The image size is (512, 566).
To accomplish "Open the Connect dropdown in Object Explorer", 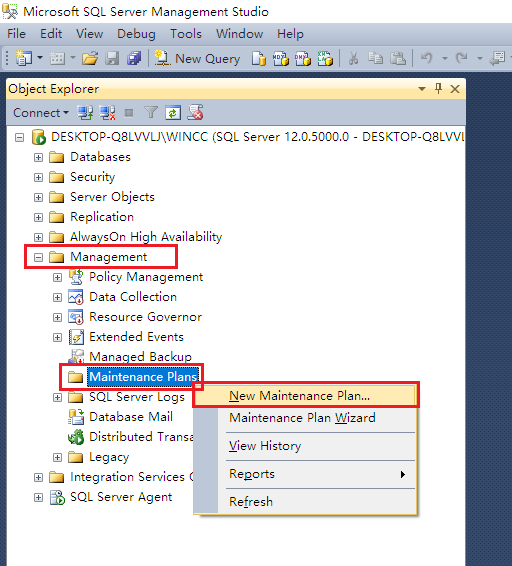I will pos(40,113).
